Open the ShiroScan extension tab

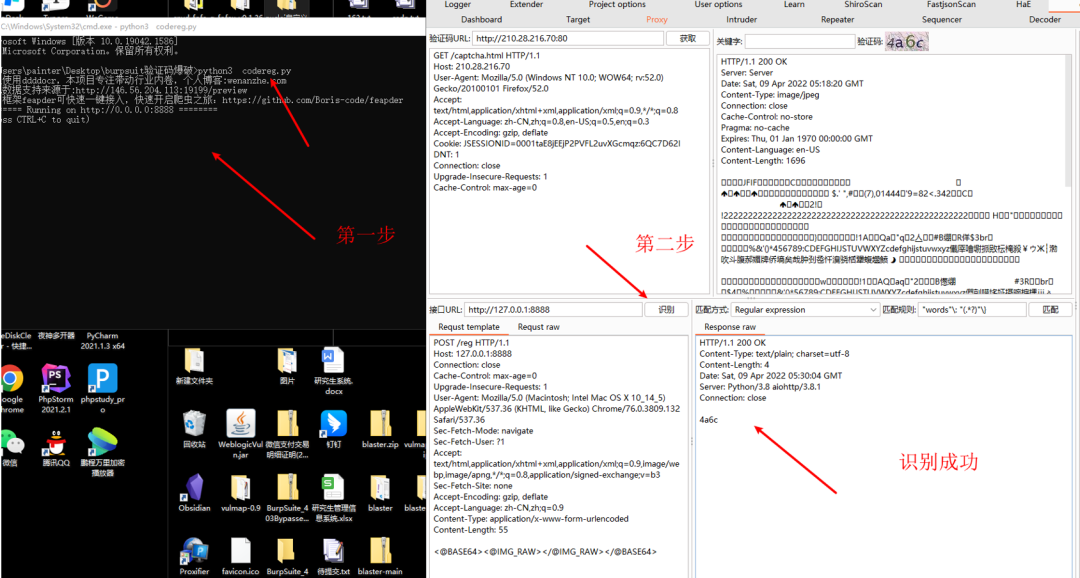click(864, 4)
